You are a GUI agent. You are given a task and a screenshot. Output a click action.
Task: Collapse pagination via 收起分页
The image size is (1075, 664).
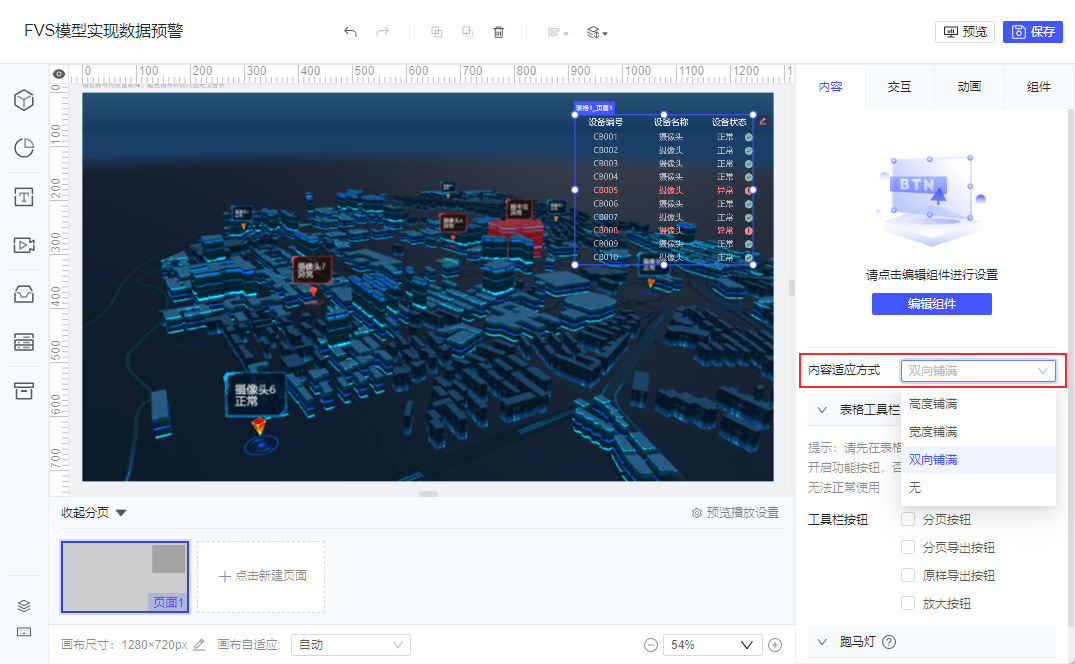[93, 513]
